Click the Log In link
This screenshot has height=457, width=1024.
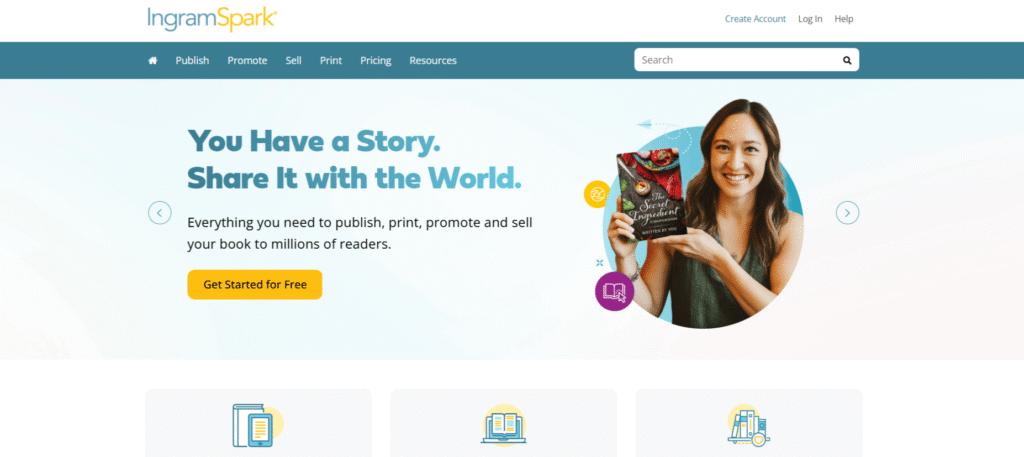click(x=810, y=19)
